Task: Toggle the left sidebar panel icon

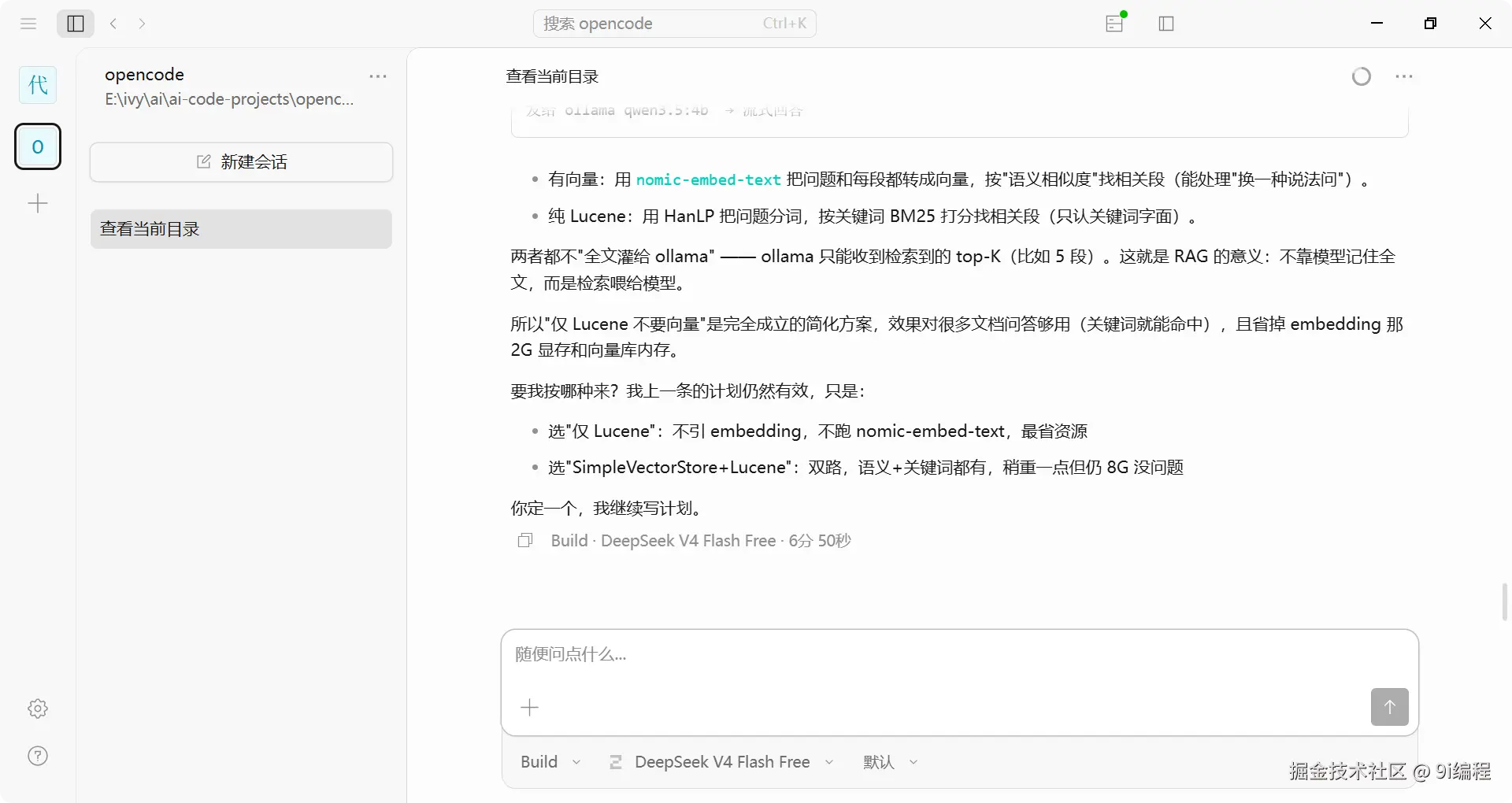Action: pos(76,24)
